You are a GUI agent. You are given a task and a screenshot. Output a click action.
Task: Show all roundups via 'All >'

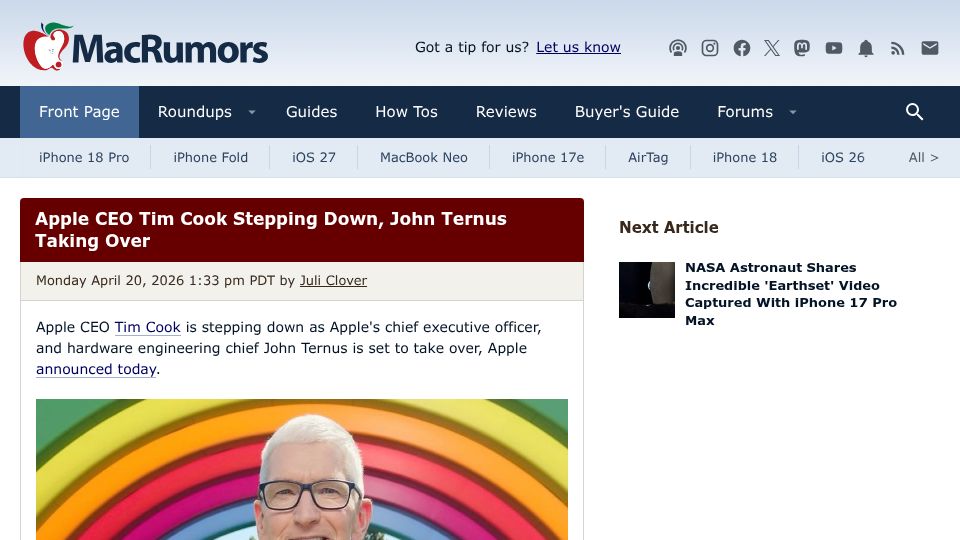point(923,158)
